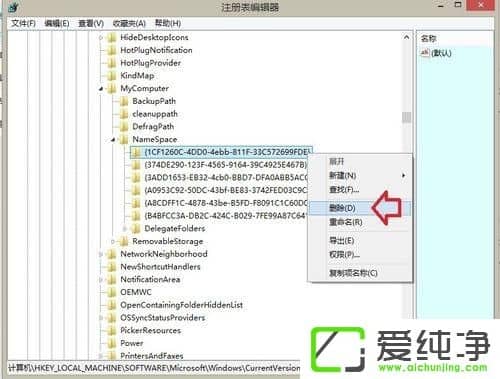
Task: Click the 名称 column header
Action: click(428, 38)
